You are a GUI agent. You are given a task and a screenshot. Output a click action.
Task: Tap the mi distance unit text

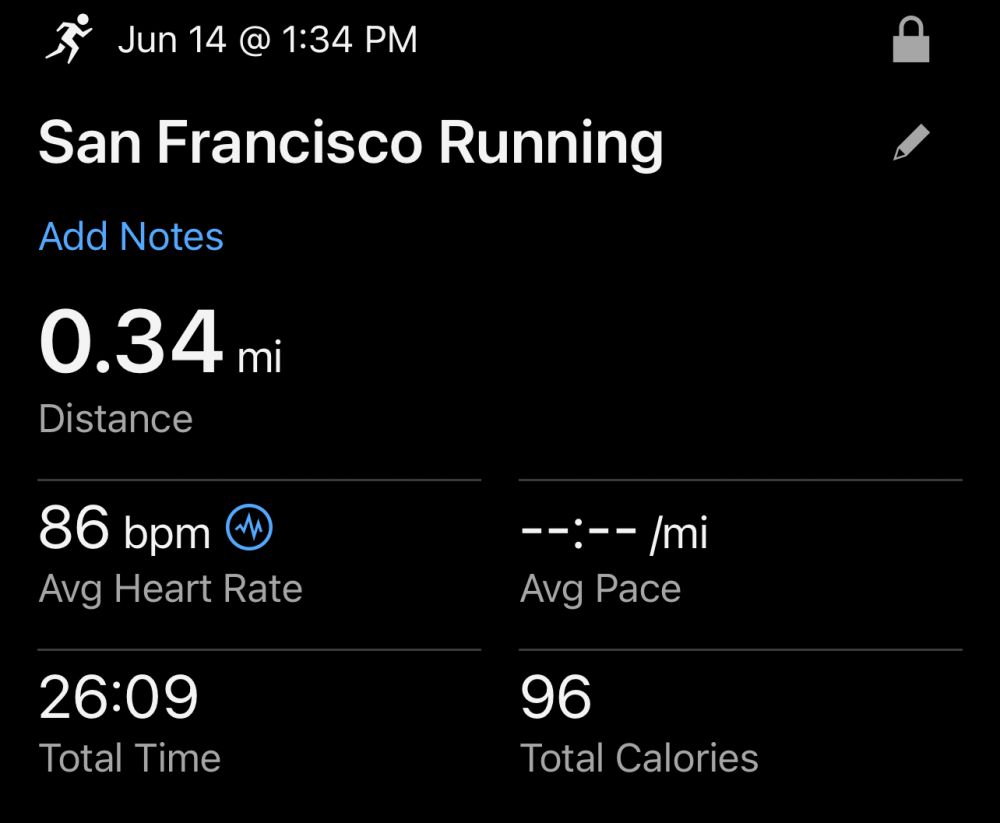pos(259,357)
